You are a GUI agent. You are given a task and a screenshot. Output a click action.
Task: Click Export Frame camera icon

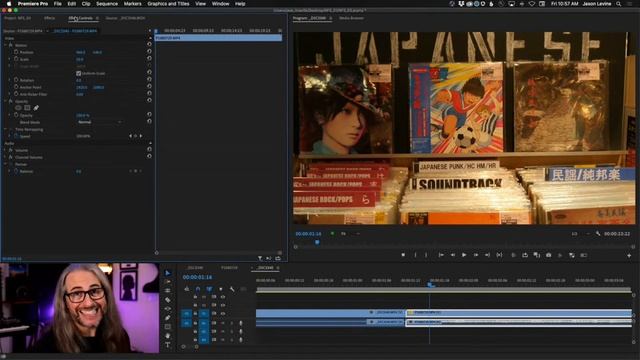[x=549, y=255]
